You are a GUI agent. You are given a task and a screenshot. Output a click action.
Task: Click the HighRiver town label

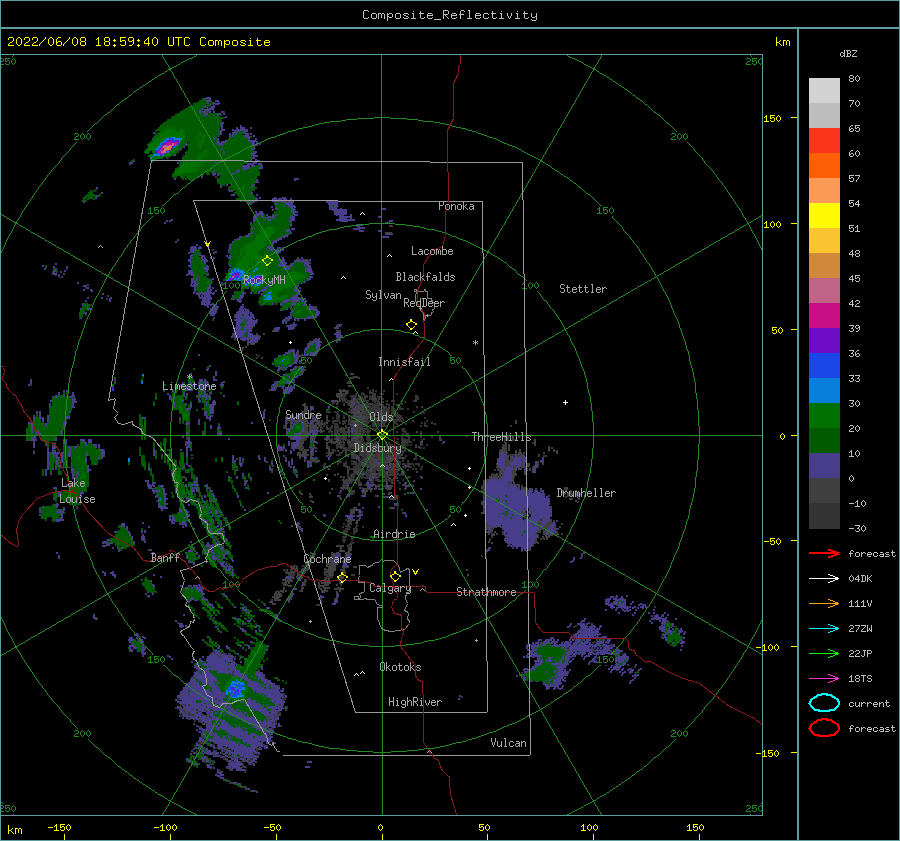click(x=415, y=702)
